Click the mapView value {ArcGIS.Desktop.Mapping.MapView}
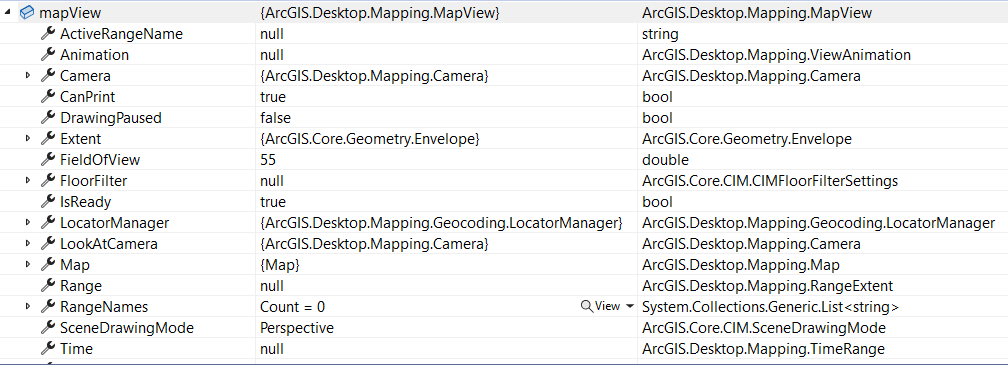Screen dimensions: 1008x365 point(380,13)
